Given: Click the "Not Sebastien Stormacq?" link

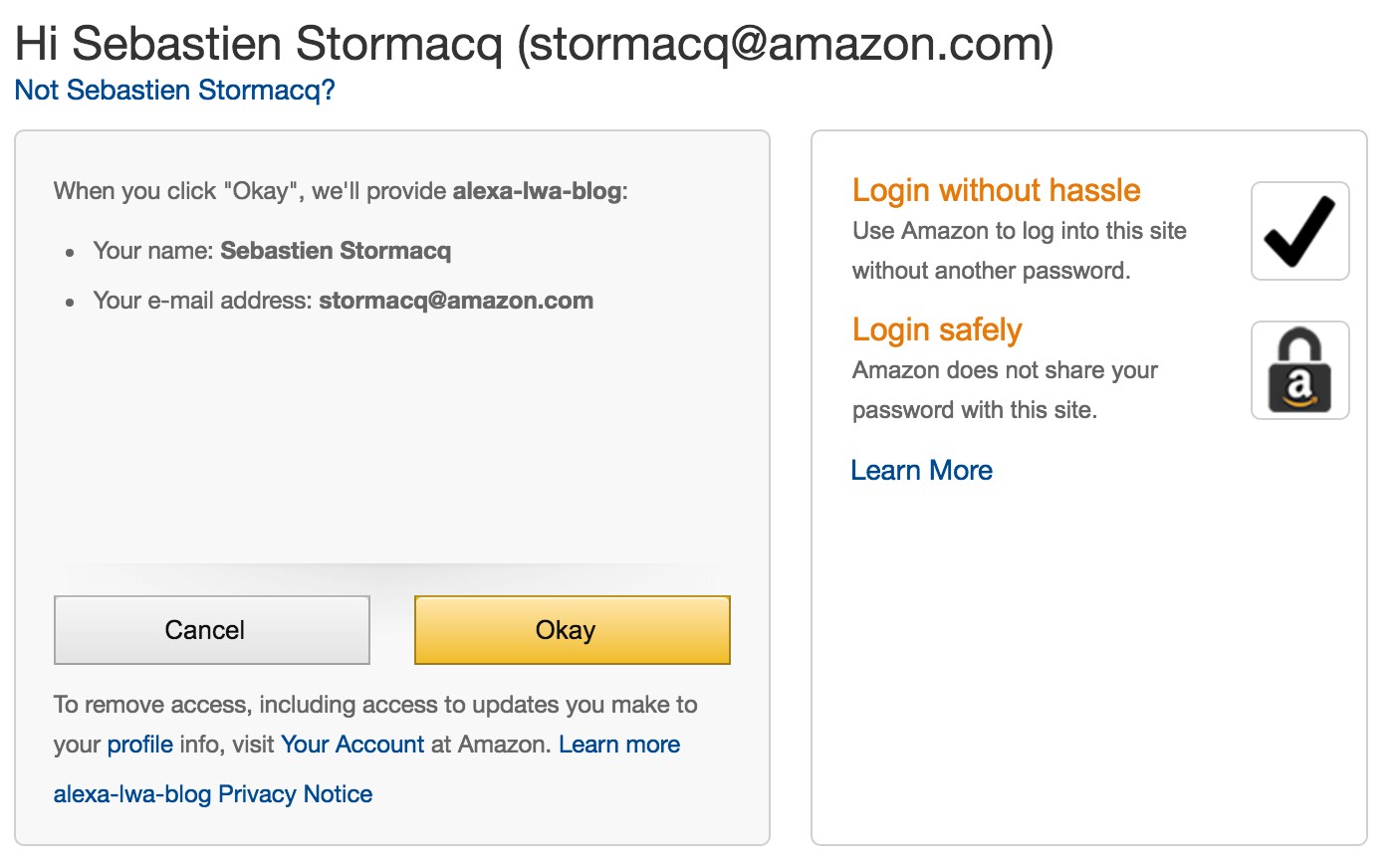Looking at the screenshot, I should point(174,91).
